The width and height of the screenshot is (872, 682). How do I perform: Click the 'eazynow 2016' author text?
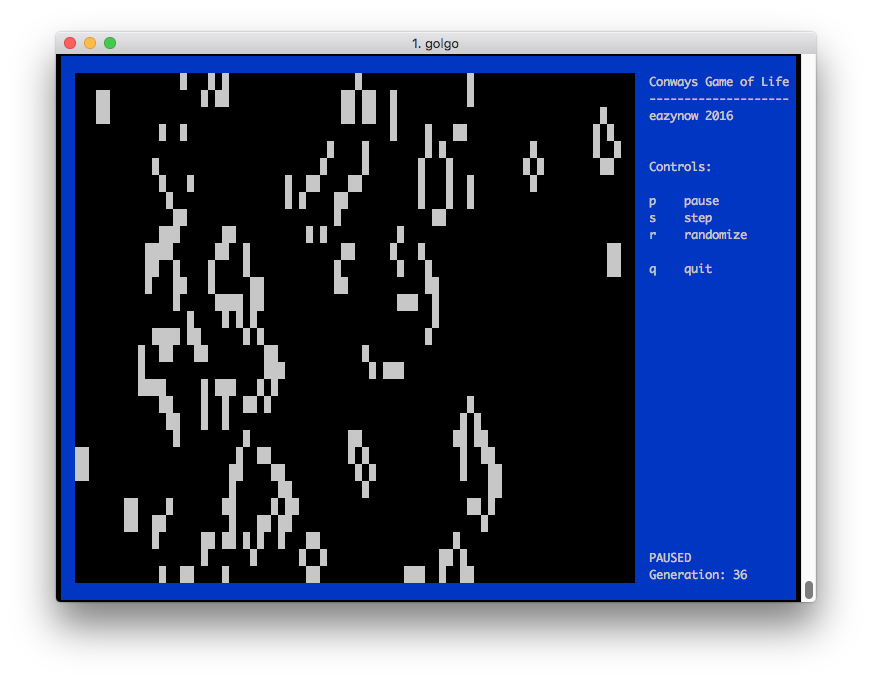pyautogui.click(x=691, y=116)
